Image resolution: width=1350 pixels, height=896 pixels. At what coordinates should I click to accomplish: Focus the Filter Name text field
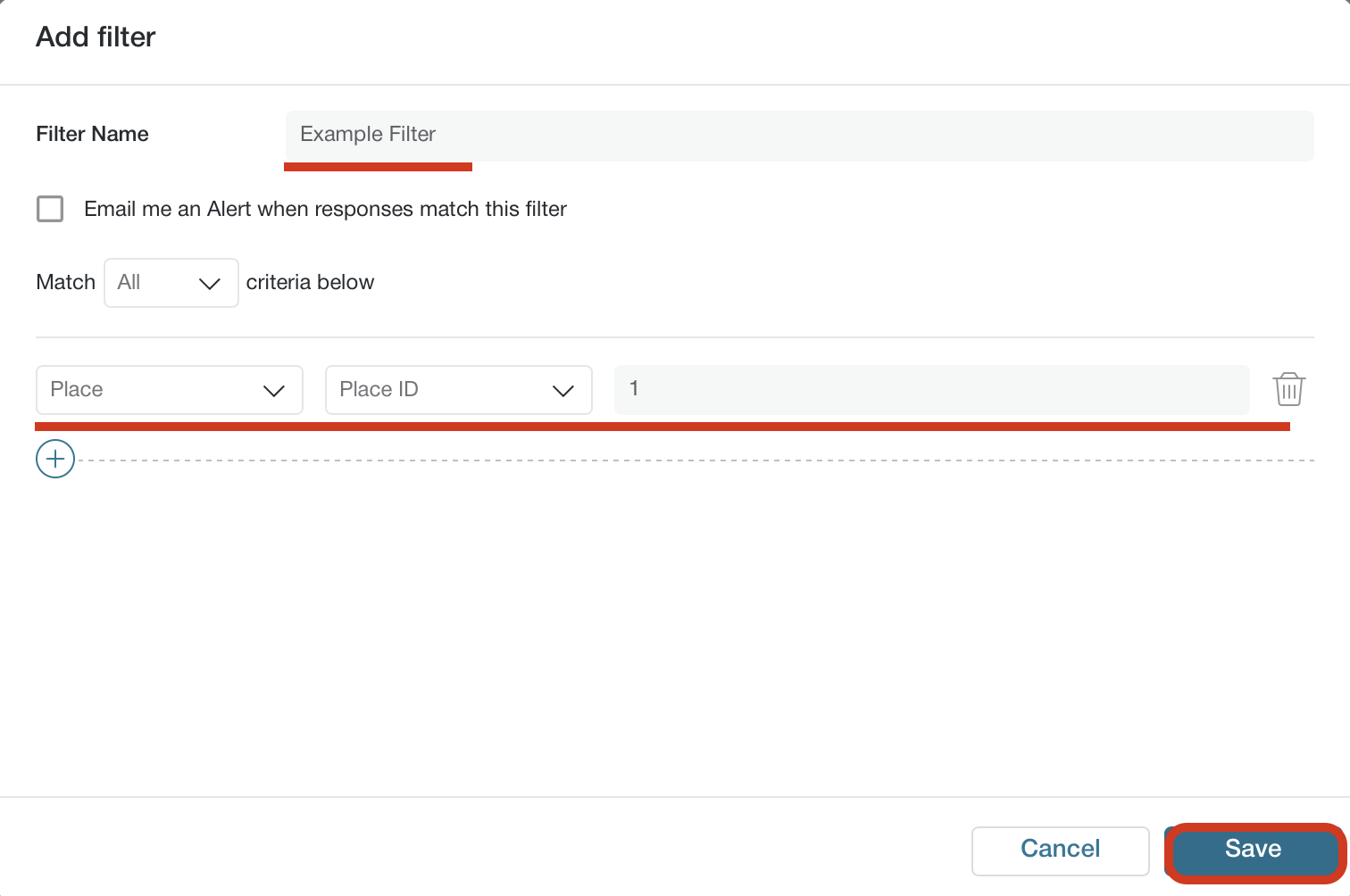(x=800, y=136)
